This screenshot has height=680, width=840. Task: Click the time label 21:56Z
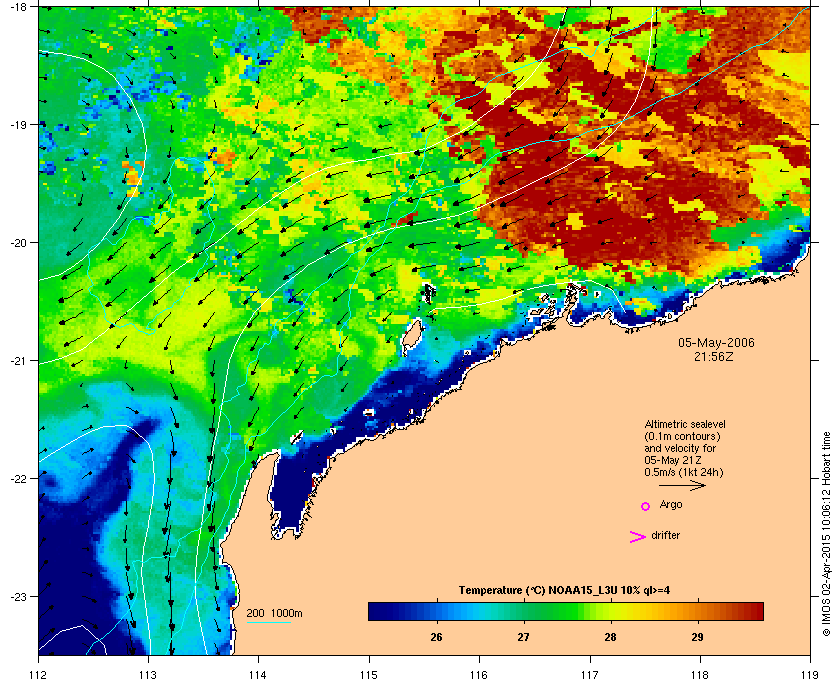tap(714, 356)
